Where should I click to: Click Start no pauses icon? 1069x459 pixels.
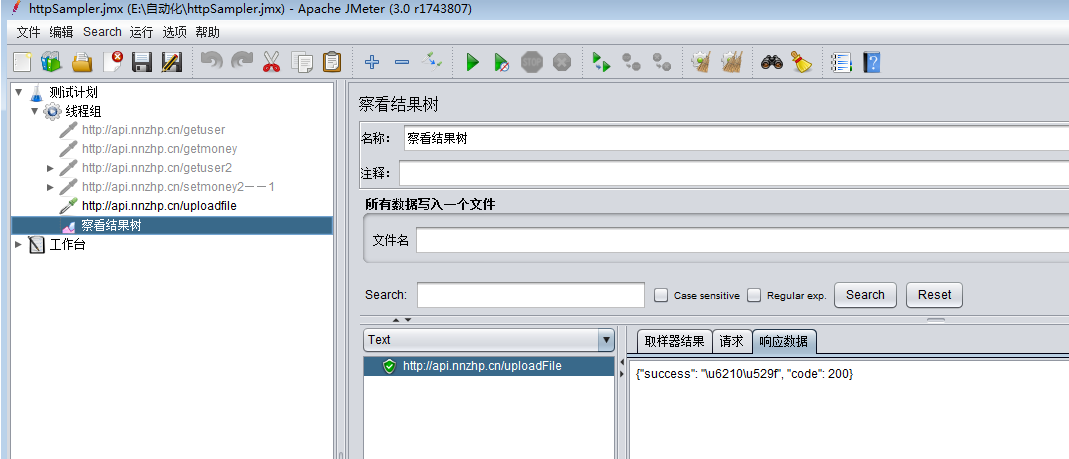click(x=502, y=63)
